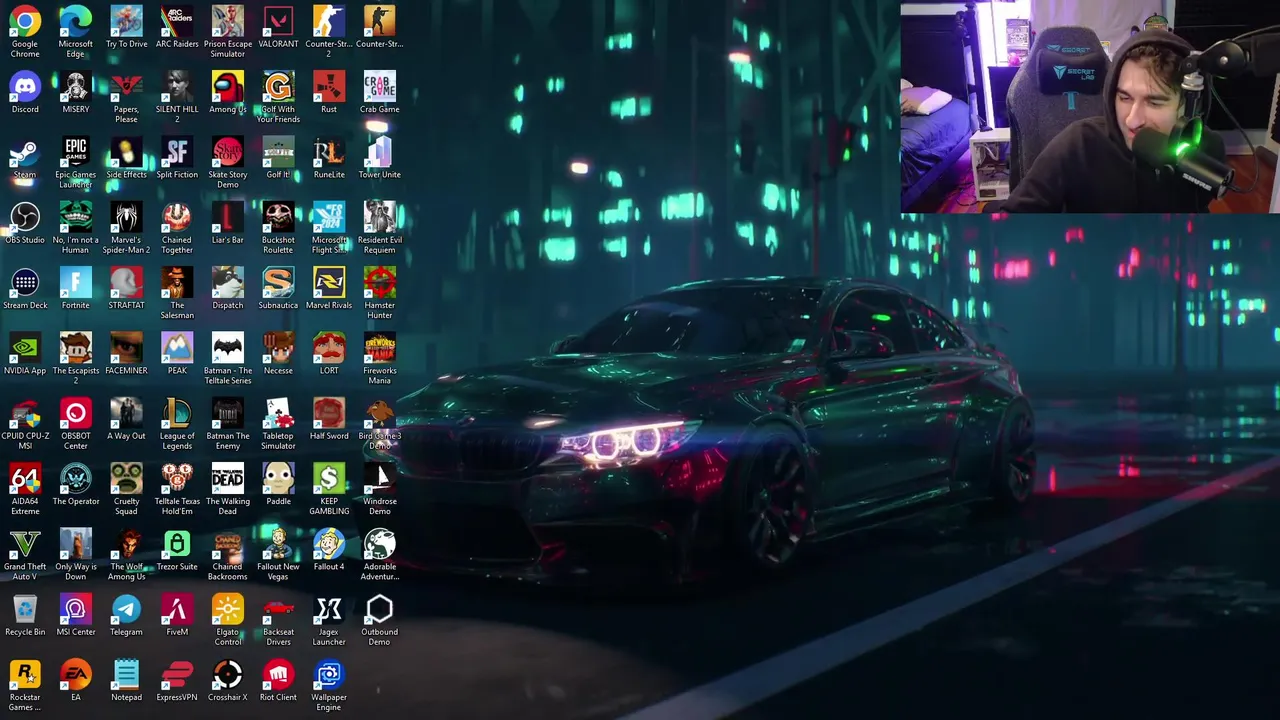This screenshot has width=1280, height=720.
Task: Select the Buckshot Roulette icon
Action: 278,218
